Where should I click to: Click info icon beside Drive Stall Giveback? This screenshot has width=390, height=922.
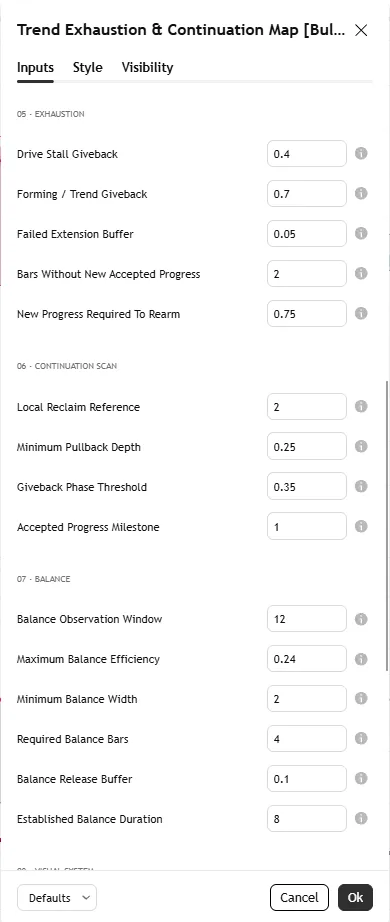point(361,153)
